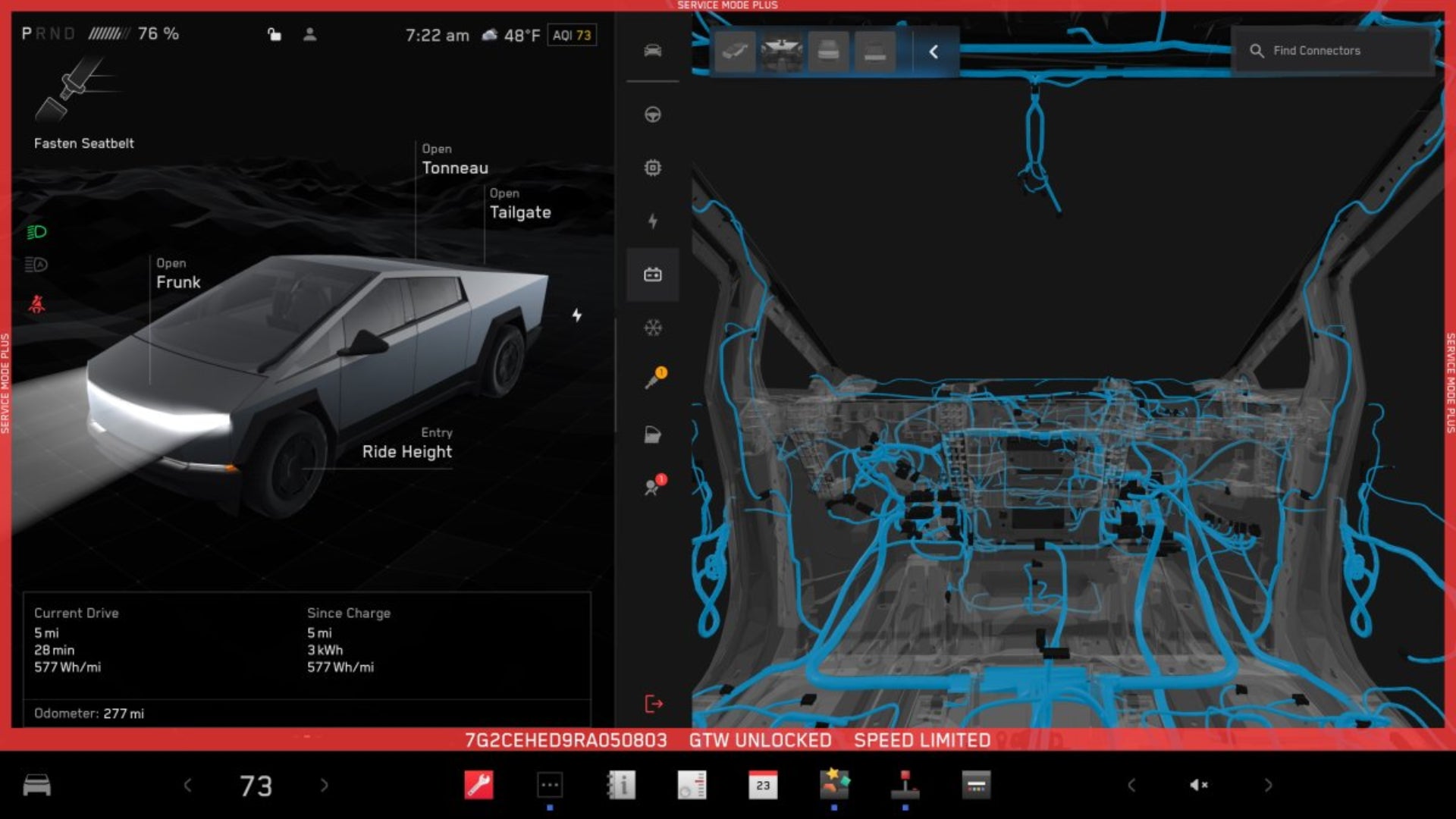Viewport: 1456px width, 819px height.
Task: Open steering wheel section in service sidebar
Action: click(652, 115)
